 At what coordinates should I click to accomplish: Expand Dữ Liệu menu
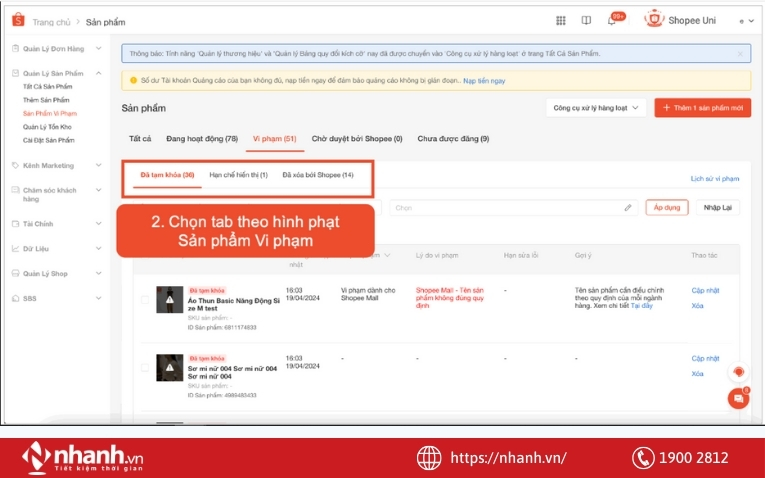click(99, 248)
